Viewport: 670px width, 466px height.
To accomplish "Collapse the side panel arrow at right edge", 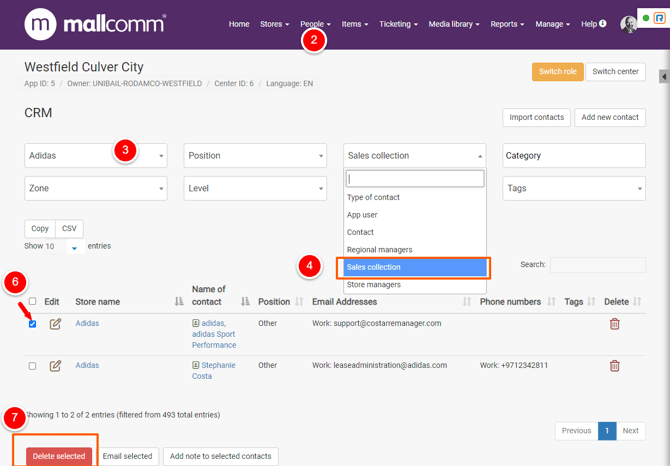I will coord(664,77).
